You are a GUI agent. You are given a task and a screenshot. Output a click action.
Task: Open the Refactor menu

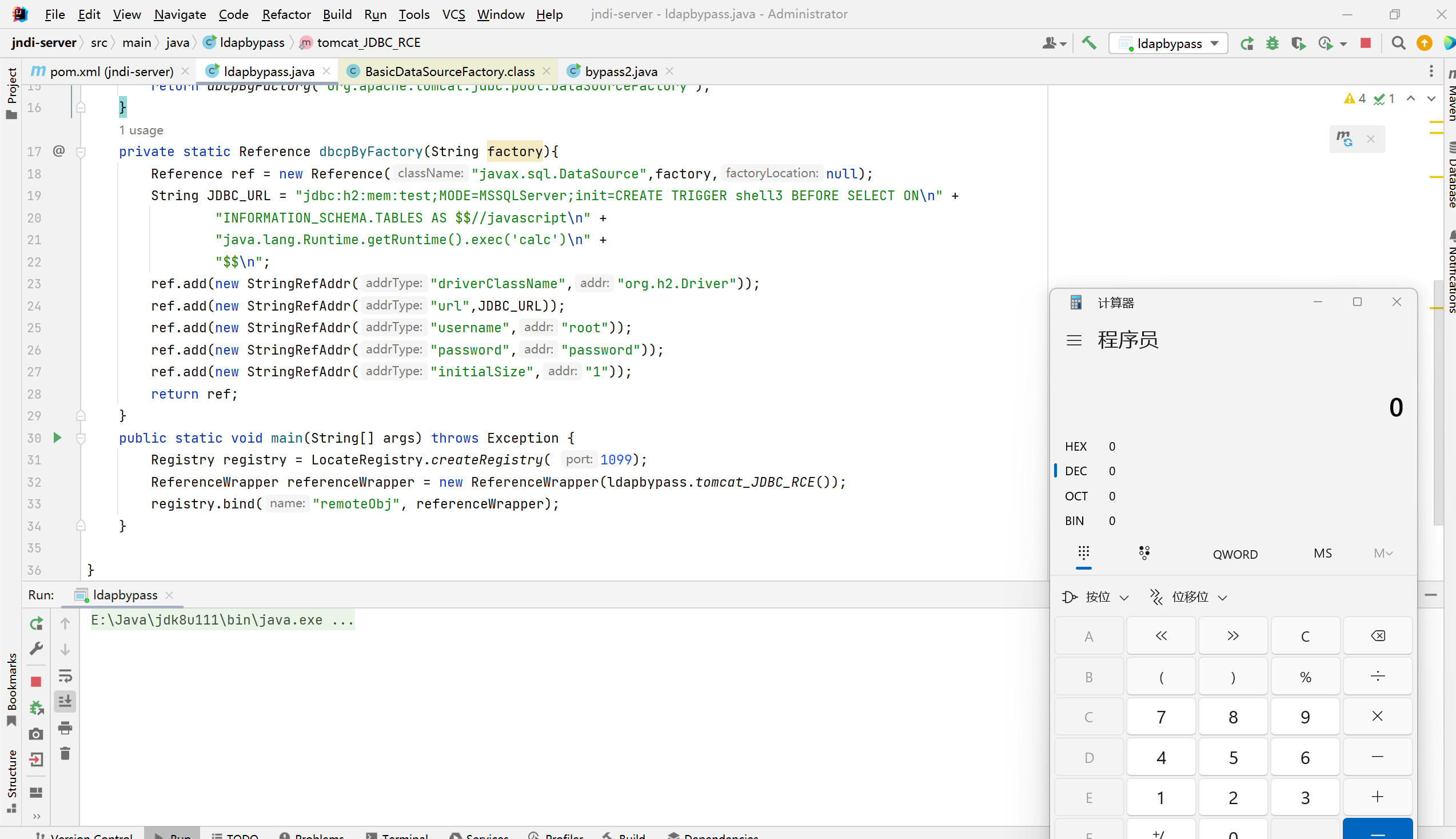[x=286, y=14]
